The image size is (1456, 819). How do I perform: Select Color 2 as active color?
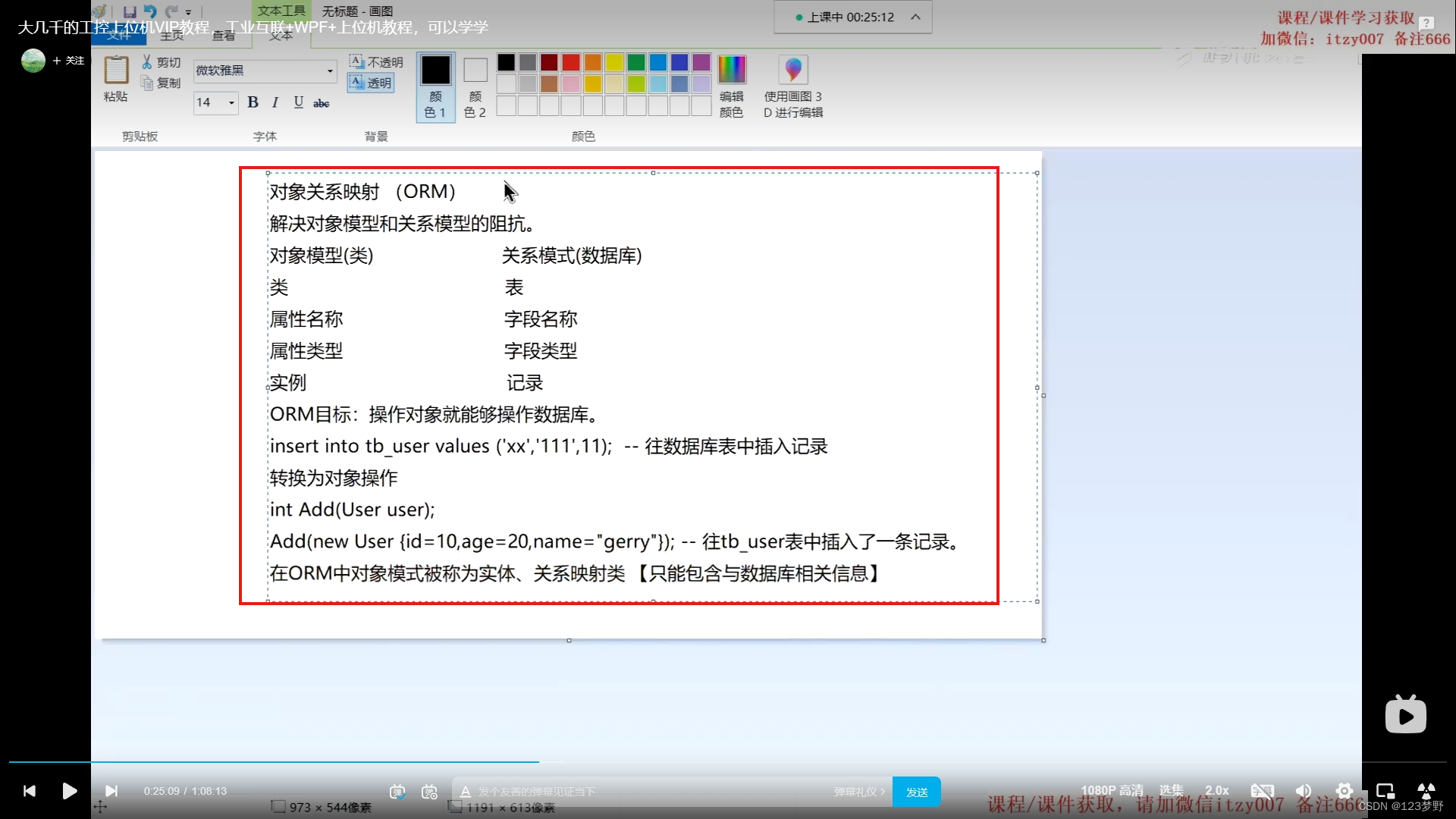click(x=475, y=86)
